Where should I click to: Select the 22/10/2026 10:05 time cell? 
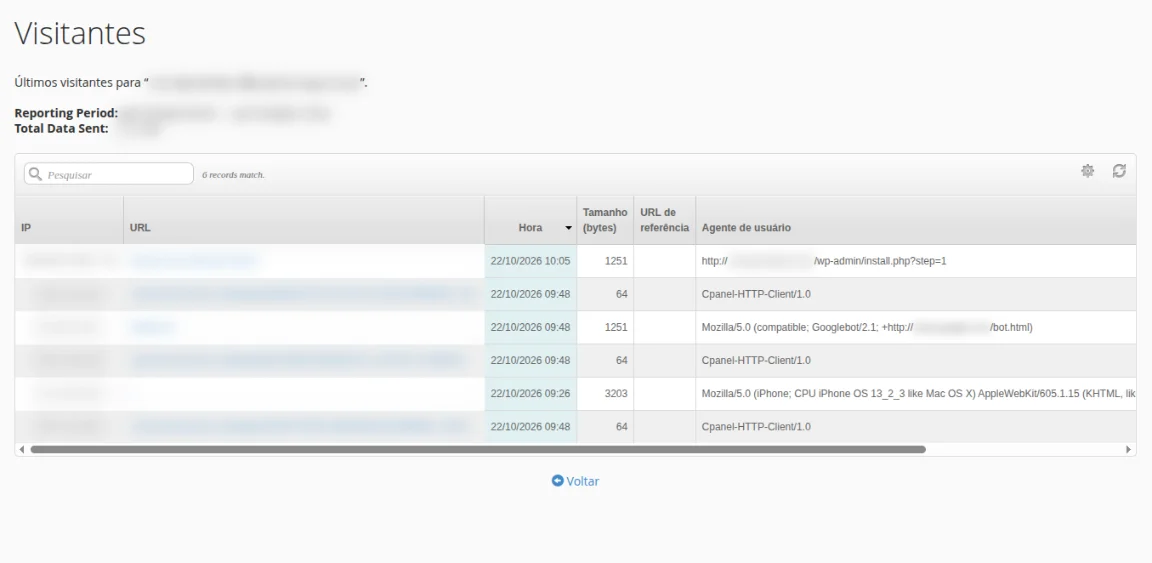click(530, 261)
